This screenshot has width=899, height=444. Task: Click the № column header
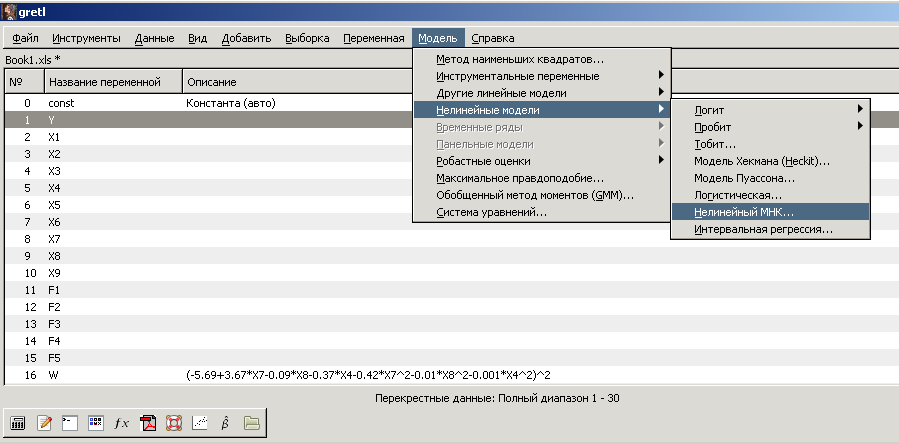[25, 82]
